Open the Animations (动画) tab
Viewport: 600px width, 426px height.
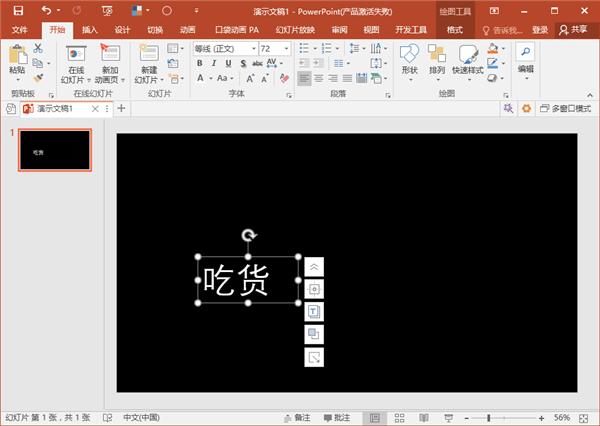(188, 30)
